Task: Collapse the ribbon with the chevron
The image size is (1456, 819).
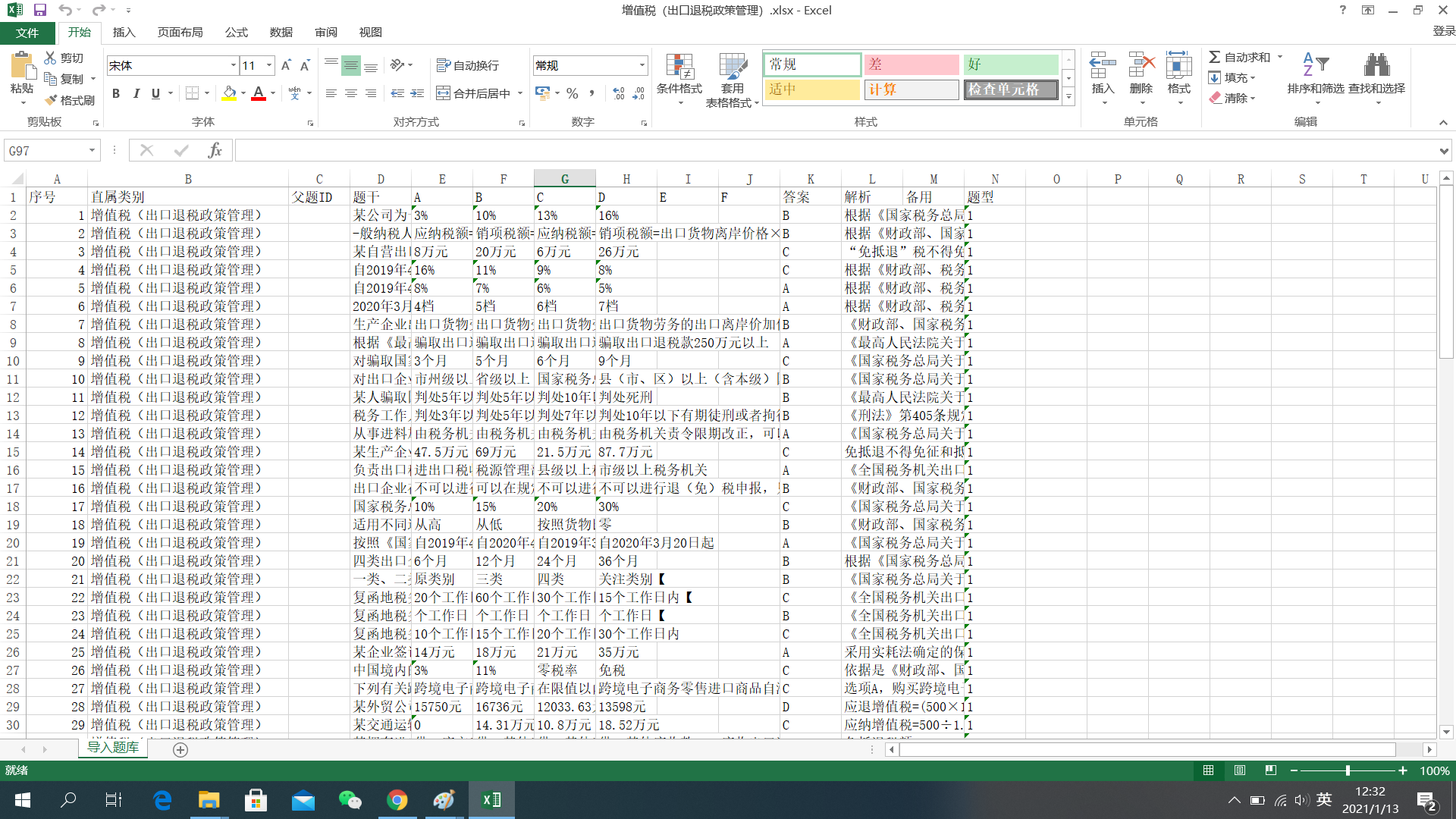Action: point(1443,122)
